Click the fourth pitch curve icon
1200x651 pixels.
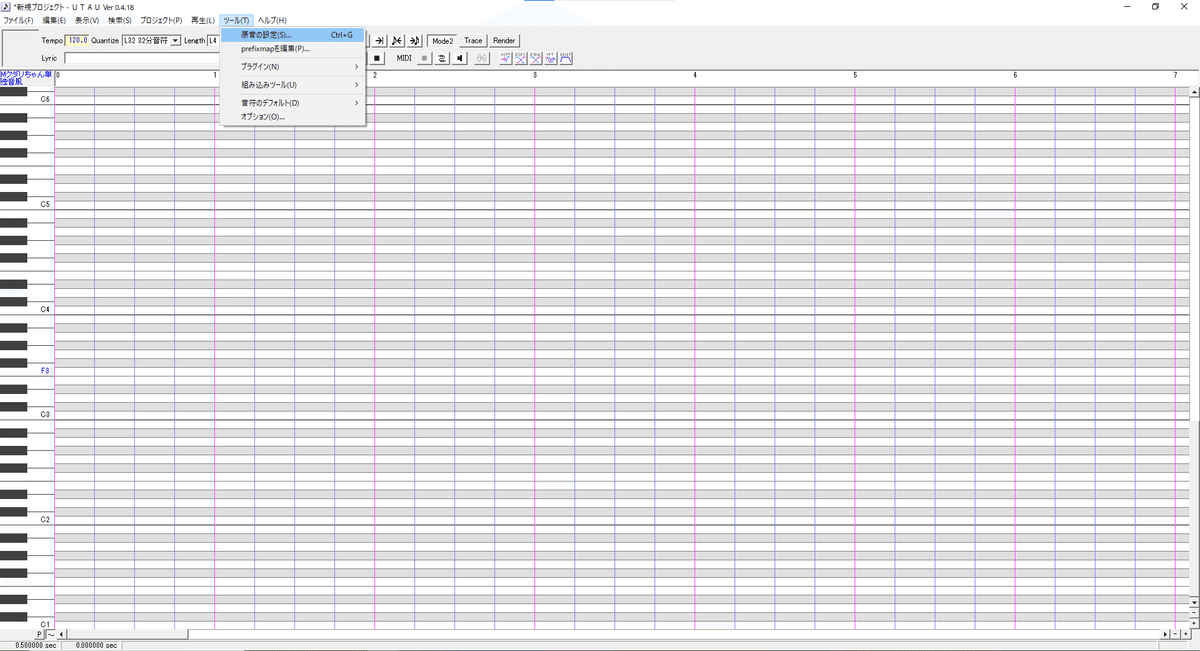(551, 58)
